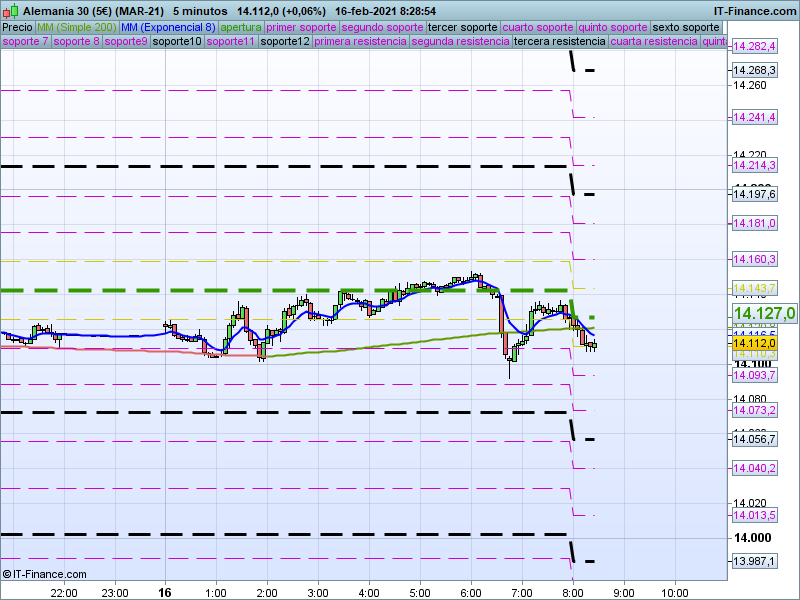Click the soporte9 label

pos(126,41)
